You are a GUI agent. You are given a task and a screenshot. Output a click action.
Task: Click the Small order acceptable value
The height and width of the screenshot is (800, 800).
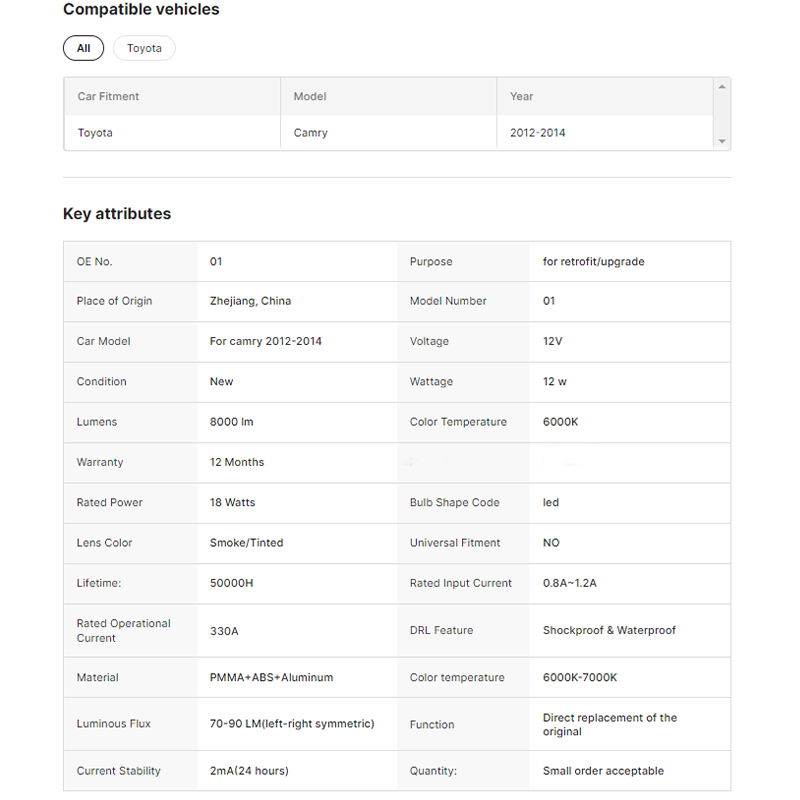[x=603, y=771]
